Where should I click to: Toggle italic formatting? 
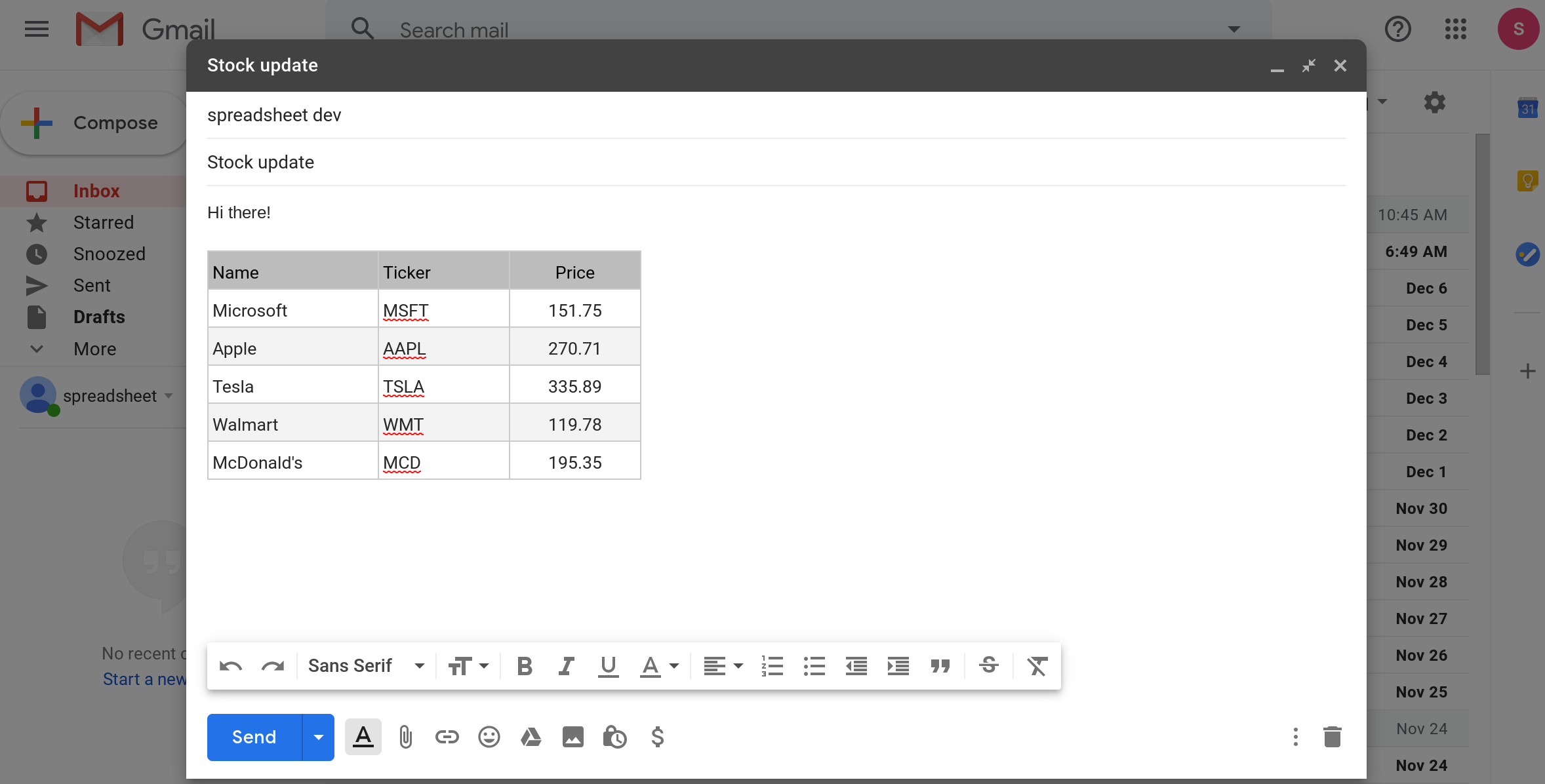[x=566, y=667]
